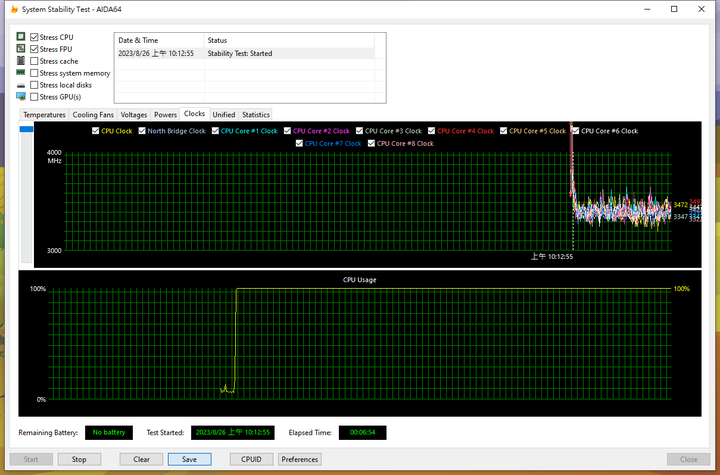The image size is (720, 475).
Task: Click the 3347 clock value label
Action: point(681,216)
